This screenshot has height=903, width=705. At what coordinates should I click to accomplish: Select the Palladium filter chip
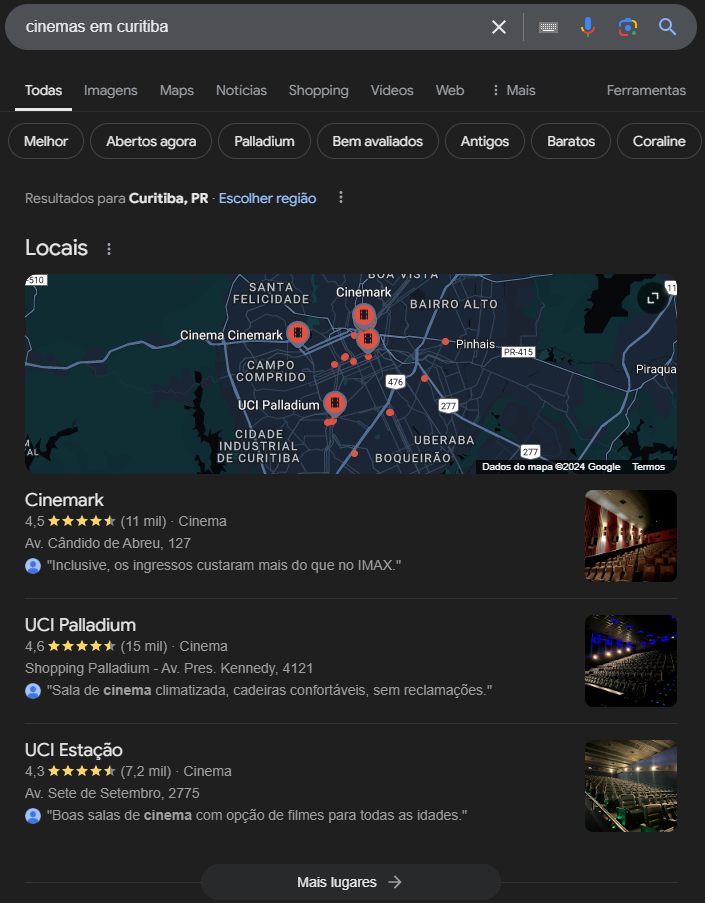pos(264,141)
